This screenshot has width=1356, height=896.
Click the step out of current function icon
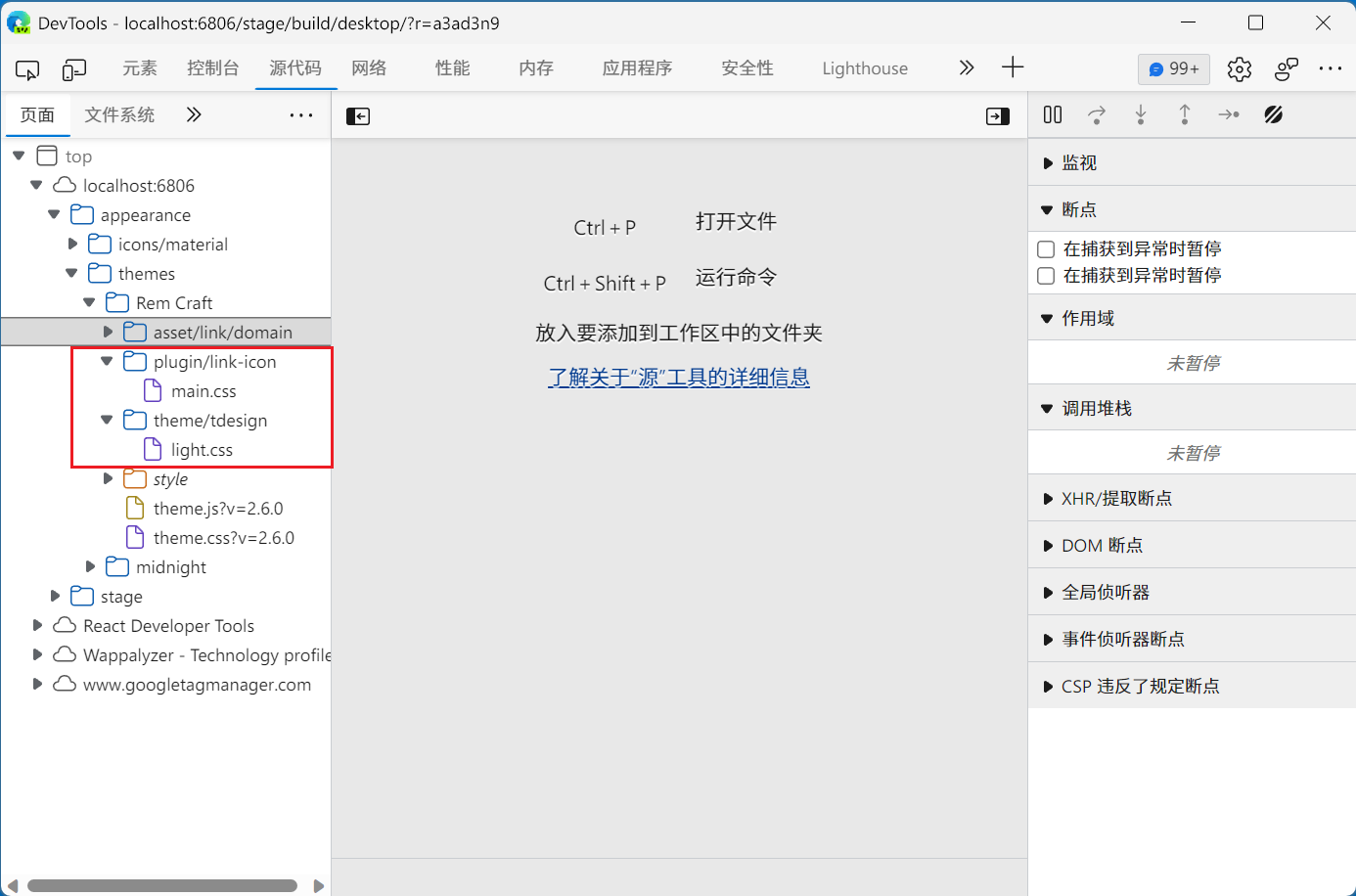[1185, 114]
